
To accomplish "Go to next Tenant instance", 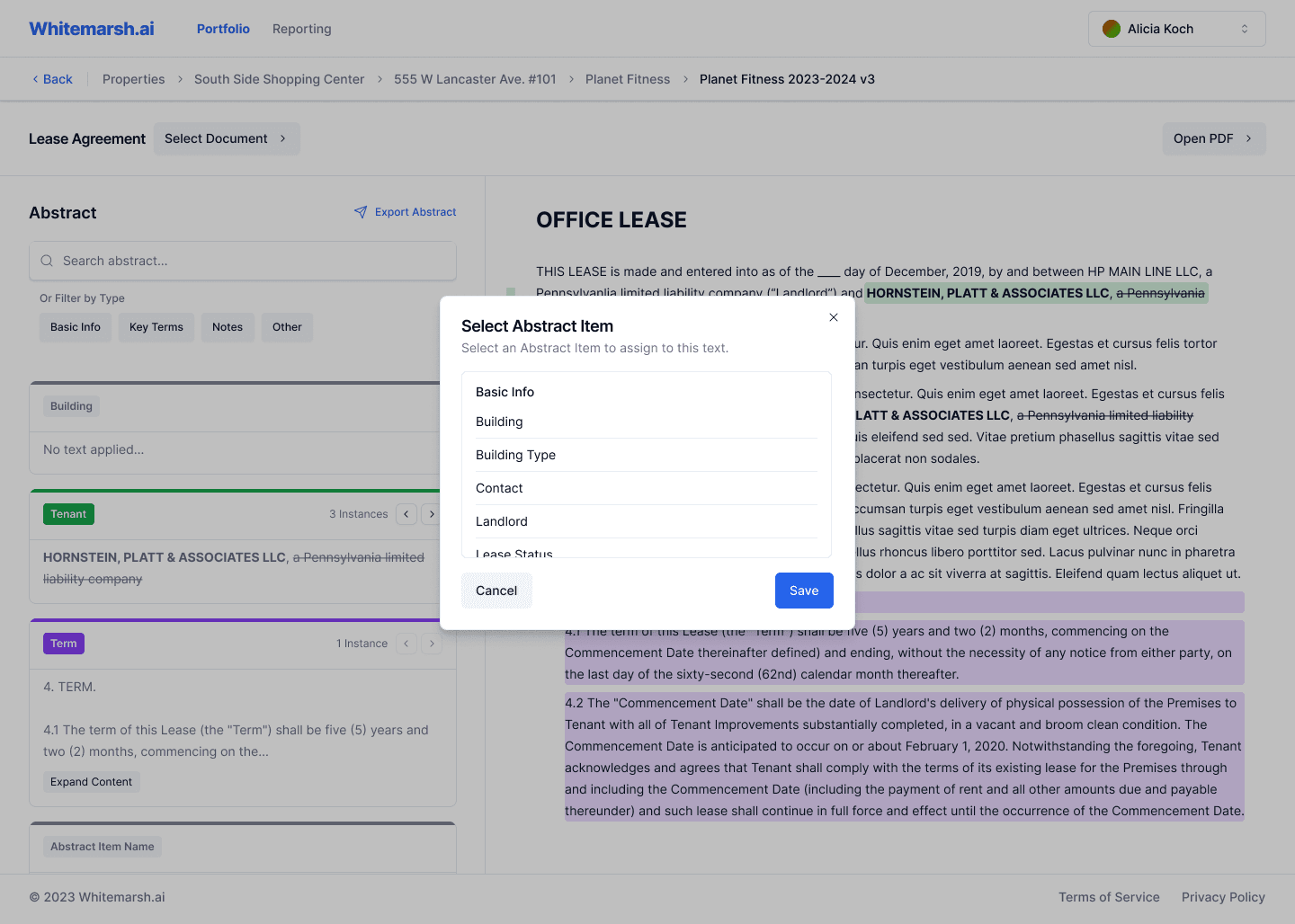I will tap(432, 514).
